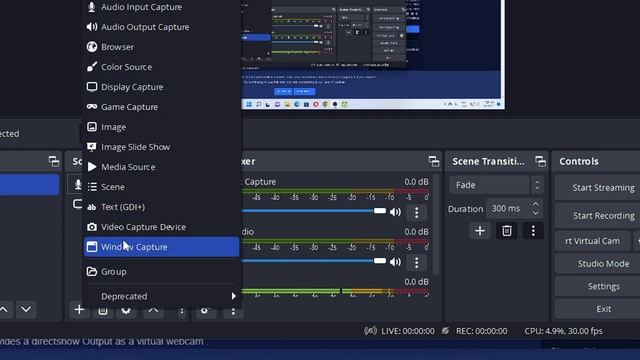640x360 pixels.
Task: Click the speaker icon beside Audio Output Capture
Action: [x=92, y=27]
